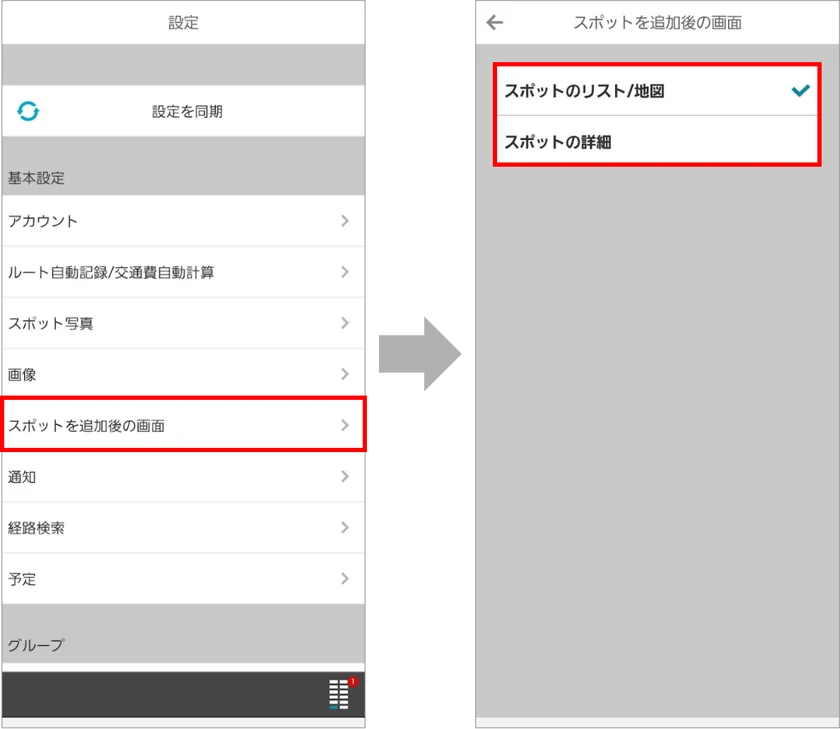Select the スポットの詳細 option
Image resolution: width=840 pixels, height=729 pixels.
pos(657,141)
